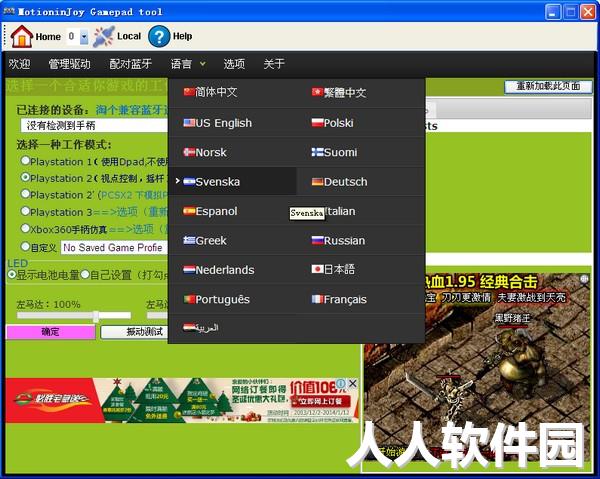
Task: Click the ad info icon on game ad
Action: click(584, 279)
